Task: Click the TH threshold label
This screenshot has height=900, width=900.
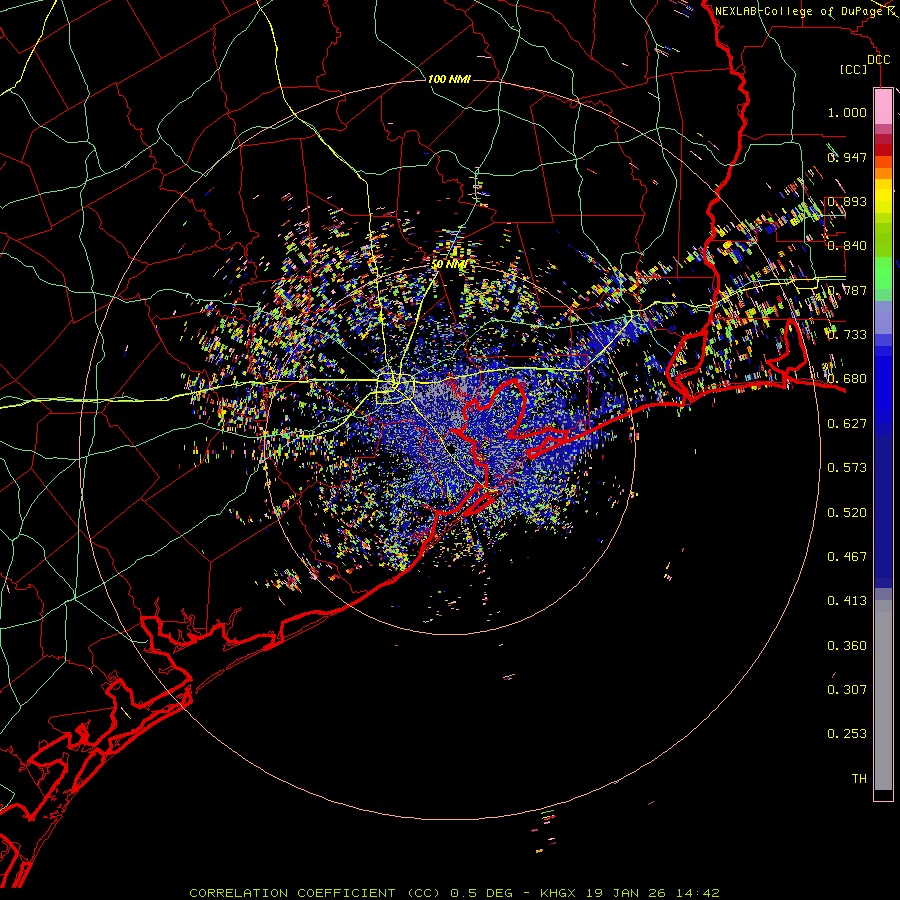Action: point(859,779)
